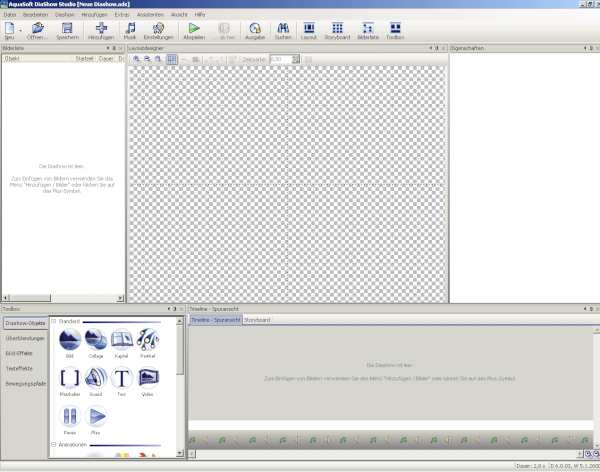Viewport: 600px width, 472px height.
Task: Toggle grid display in Layoutdesigner toolbar
Action: (x=172, y=60)
